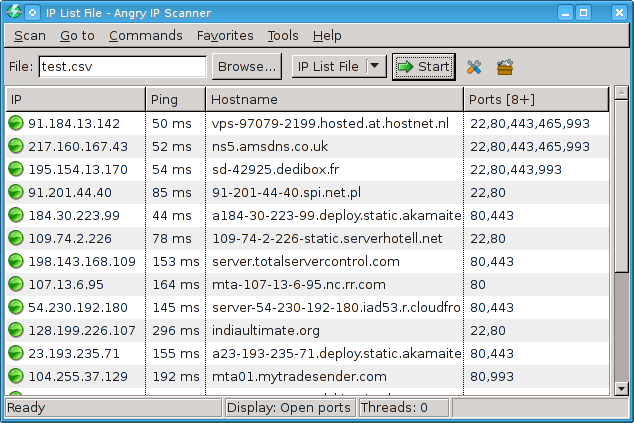
Task: Click hostname mta-107-13-6-95.nc.rr.com
Action: (298, 285)
